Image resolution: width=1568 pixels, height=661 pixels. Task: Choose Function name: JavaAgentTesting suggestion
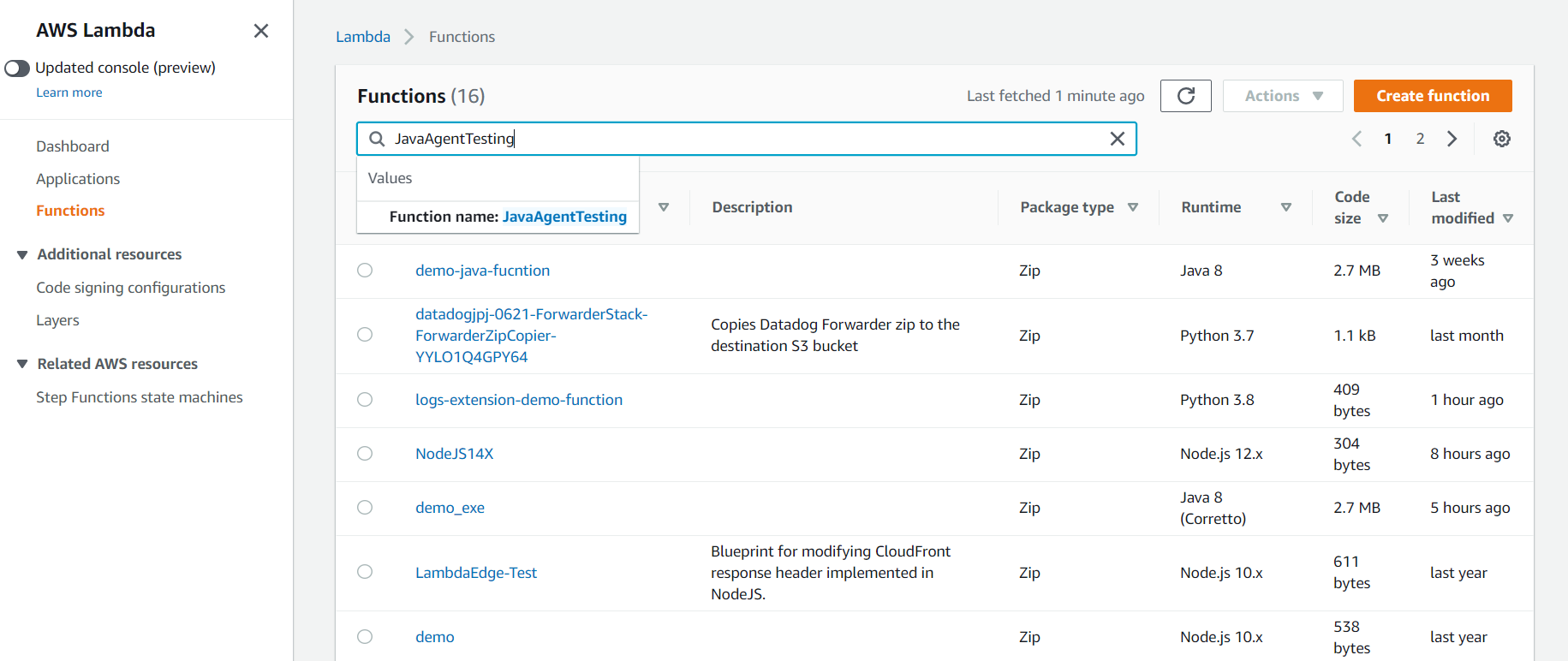[x=507, y=217]
